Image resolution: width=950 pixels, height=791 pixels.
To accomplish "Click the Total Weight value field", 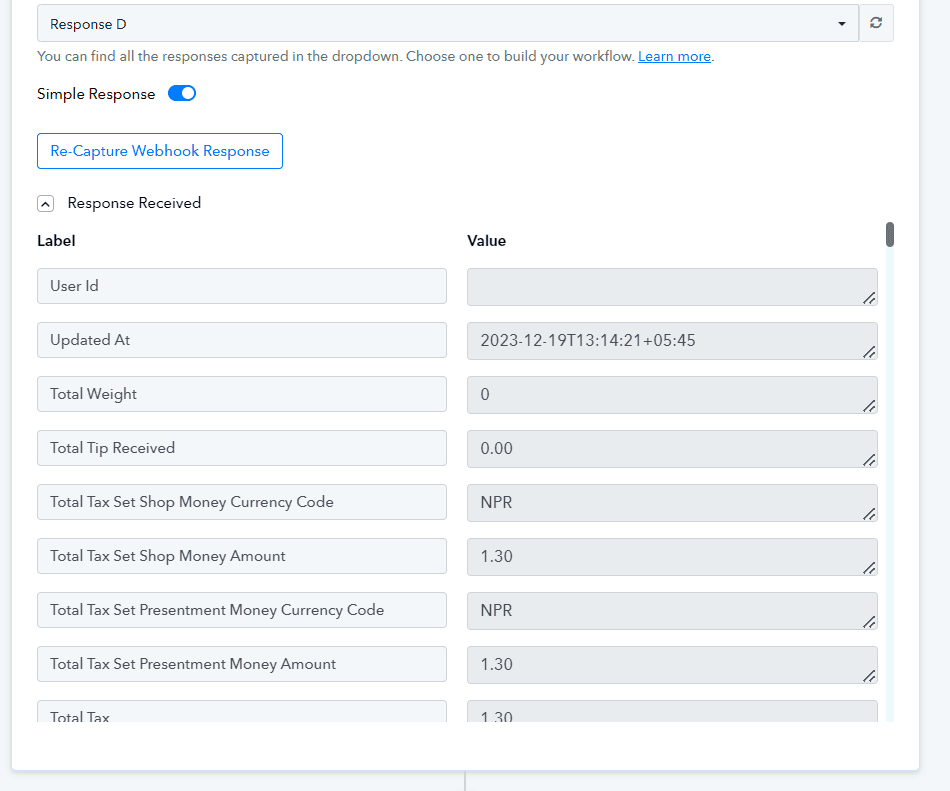I will point(673,395).
